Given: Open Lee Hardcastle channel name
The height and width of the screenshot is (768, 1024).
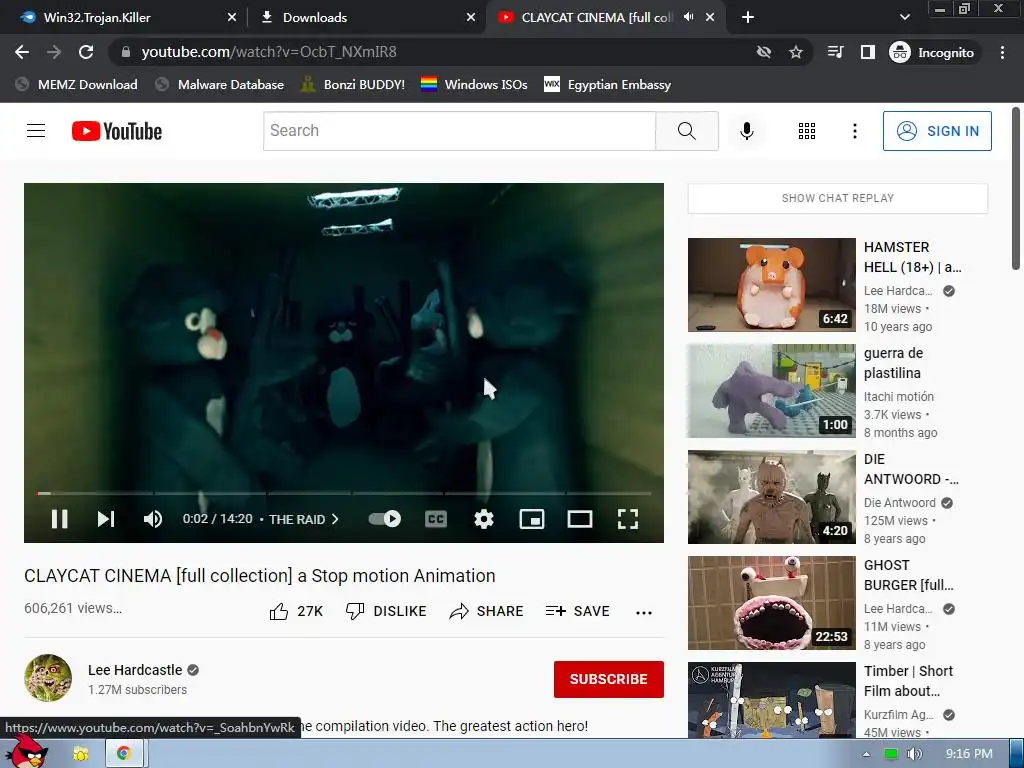Looking at the screenshot, I should tap(135, 670).
